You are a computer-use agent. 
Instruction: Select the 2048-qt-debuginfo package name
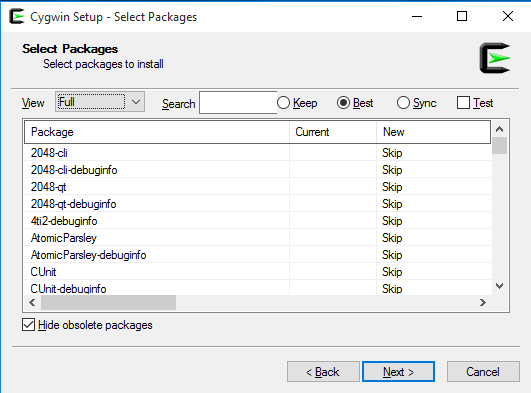point(73,204)
